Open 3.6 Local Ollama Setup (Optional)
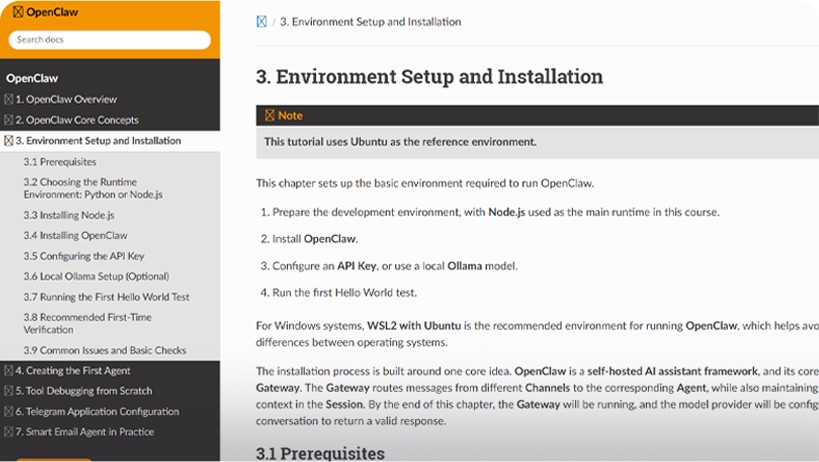819x462 pixels. click(96, 276)
